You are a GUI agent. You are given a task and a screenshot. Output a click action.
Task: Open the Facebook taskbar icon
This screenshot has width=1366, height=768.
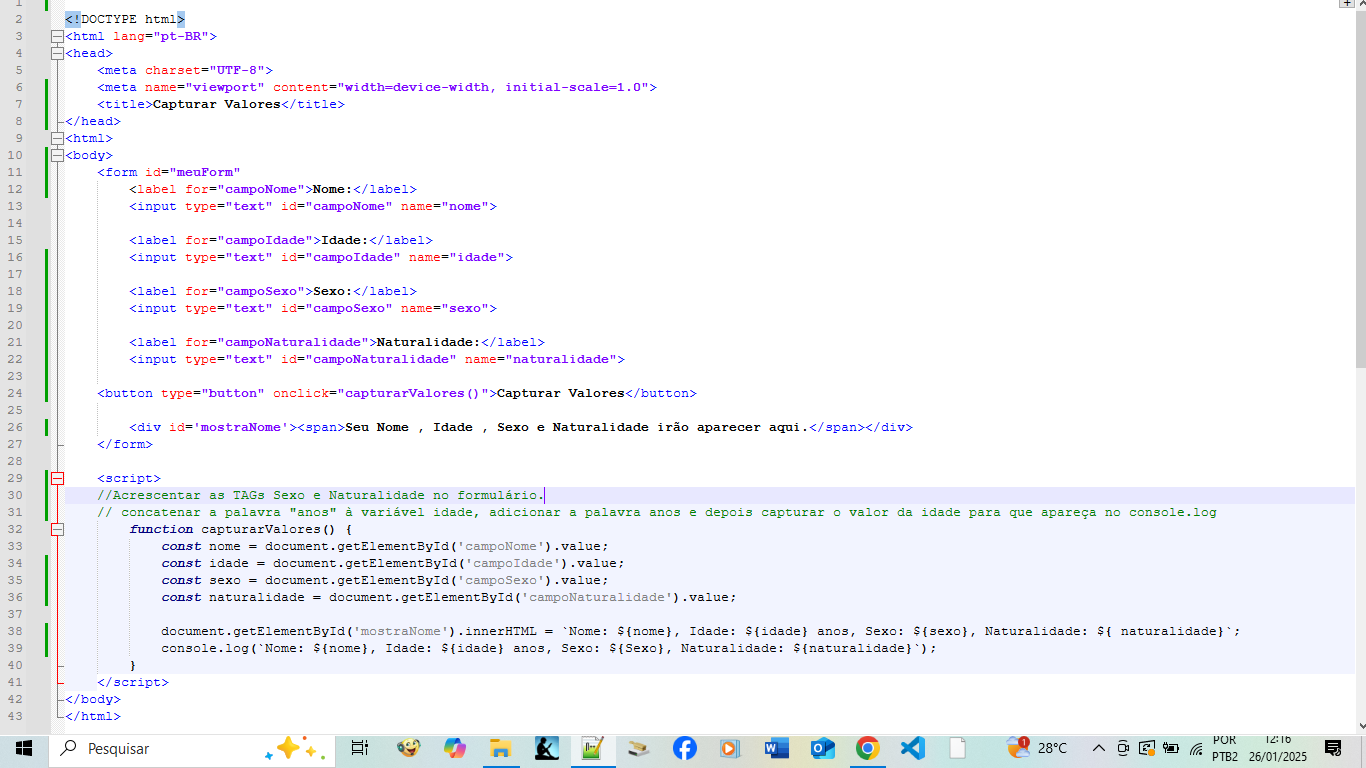(684, 748)
